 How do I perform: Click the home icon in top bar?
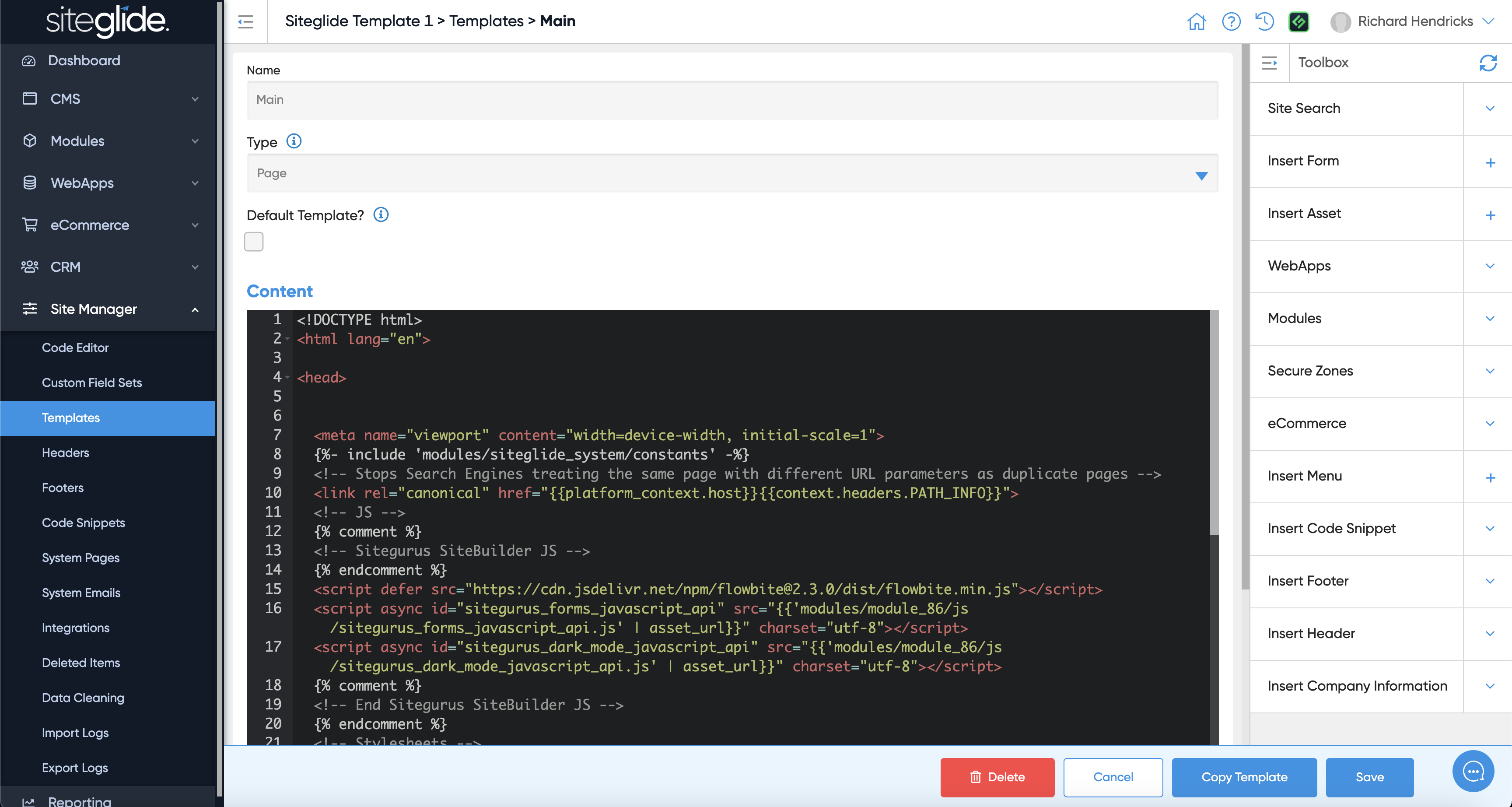(x=1196, y=22)
